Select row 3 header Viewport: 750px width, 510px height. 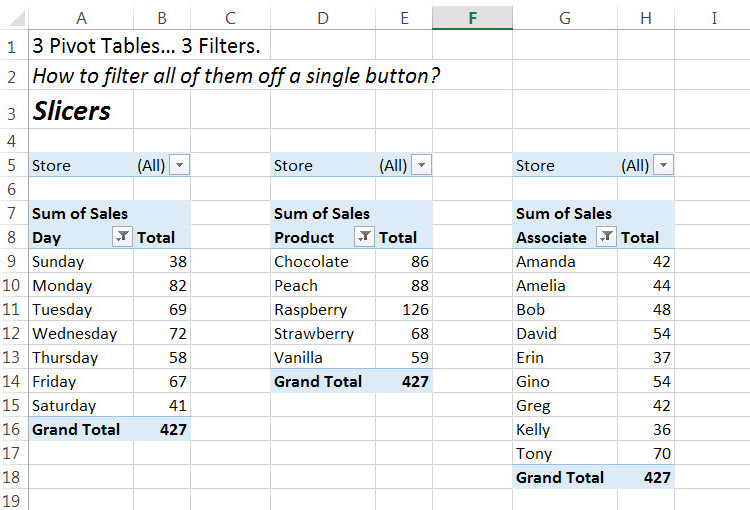coord(14,110)
